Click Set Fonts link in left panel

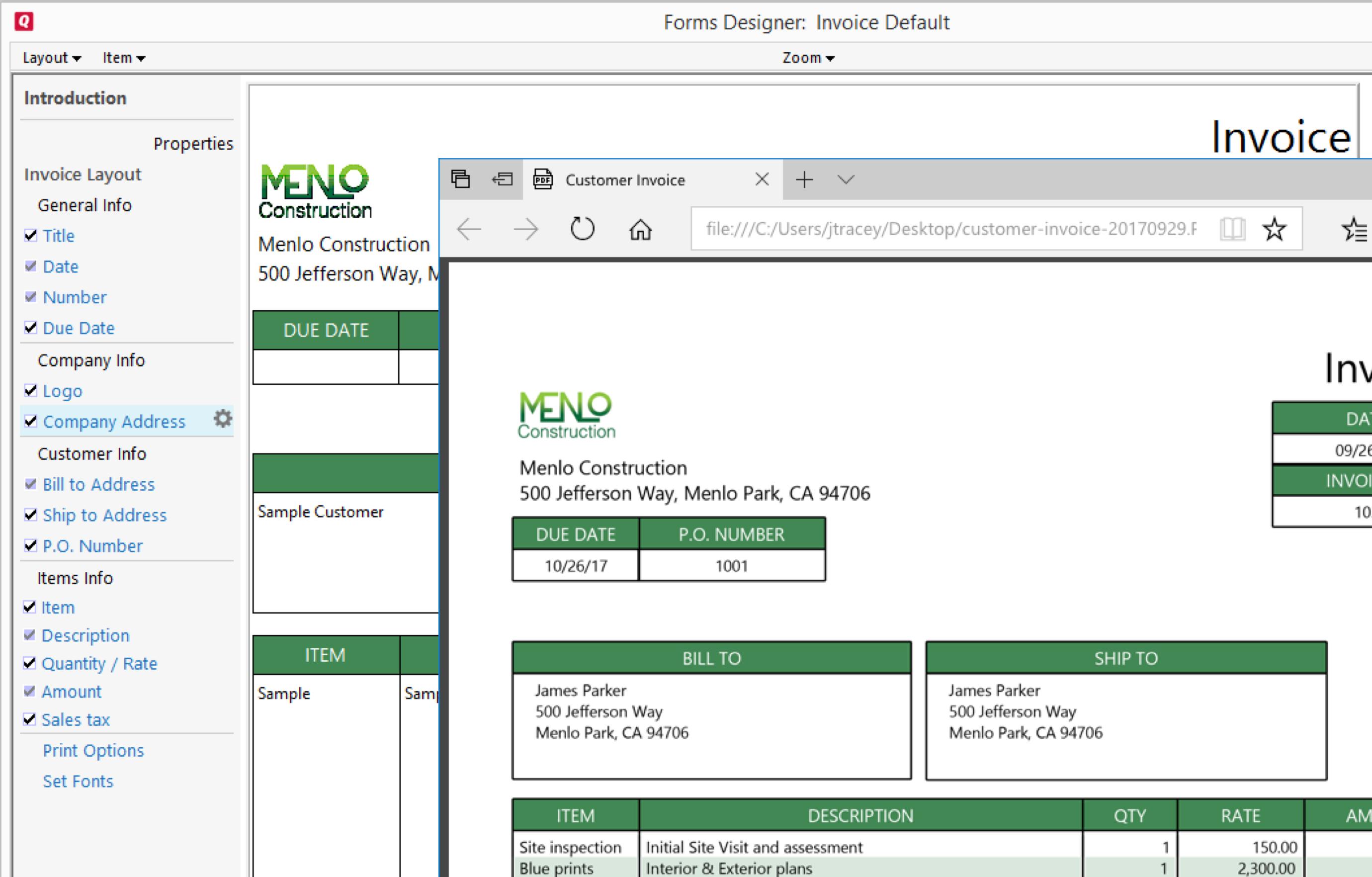77,780
